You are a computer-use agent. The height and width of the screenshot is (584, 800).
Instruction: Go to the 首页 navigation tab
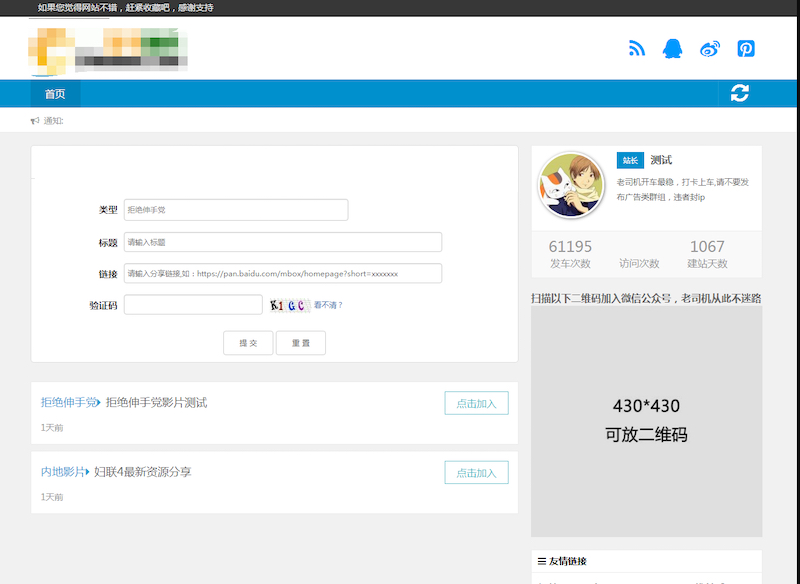(55, 94)
